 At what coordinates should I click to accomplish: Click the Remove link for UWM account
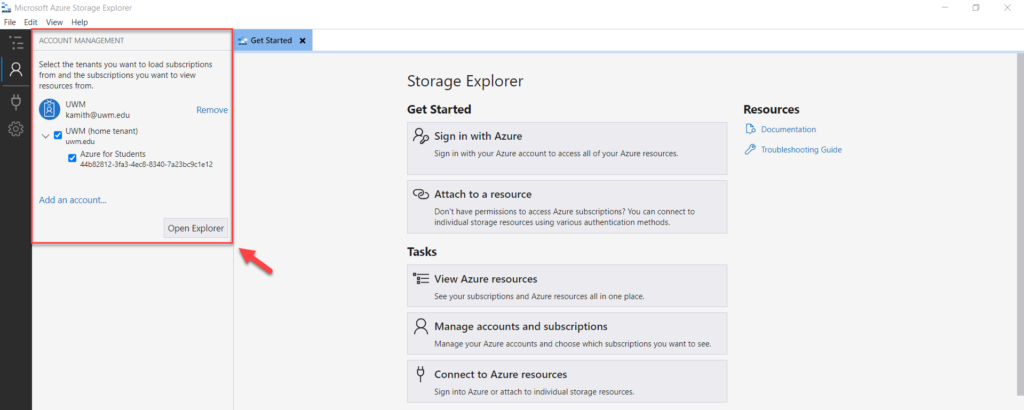point(212,110)
